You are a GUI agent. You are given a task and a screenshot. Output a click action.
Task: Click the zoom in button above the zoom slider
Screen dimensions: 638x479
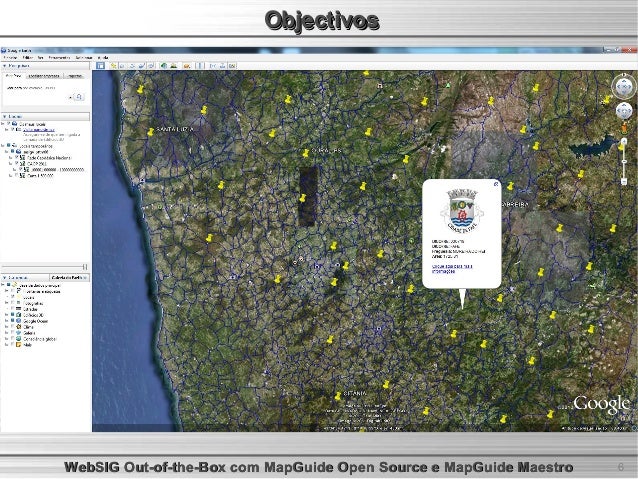coord(624,142)
